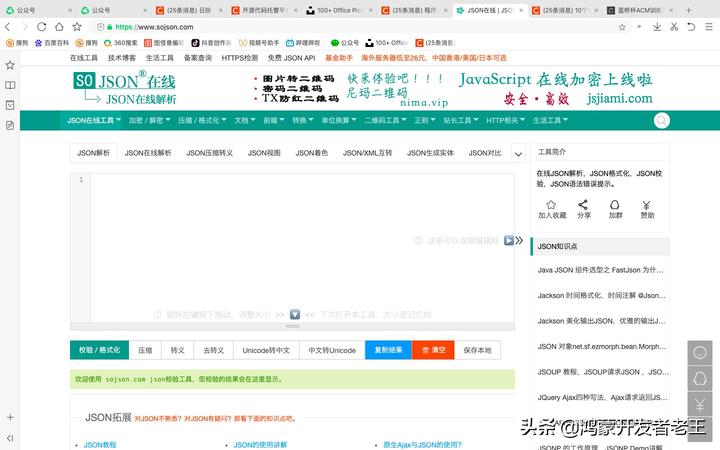Viewport: 720px width, 450px height.
Task: Switch to the JSON着色 tab
Action: point(312,153)
